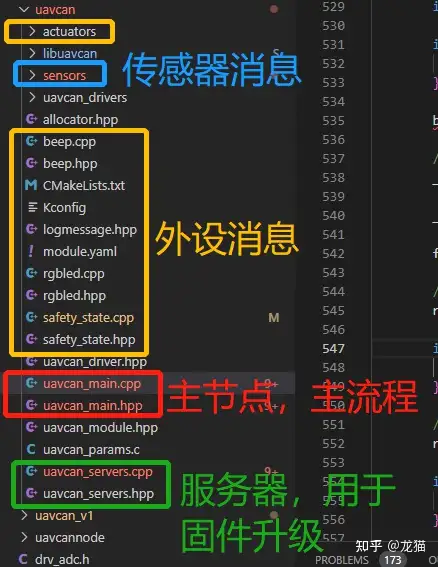Click line number 547 in the gutter
438x567 pixels.
(x=333, y=349)
